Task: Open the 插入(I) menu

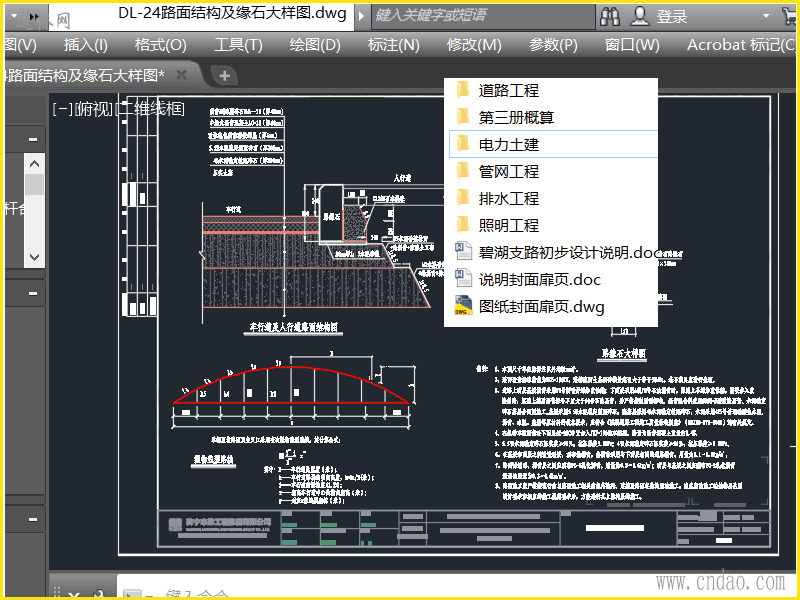Action: [85, 45]
